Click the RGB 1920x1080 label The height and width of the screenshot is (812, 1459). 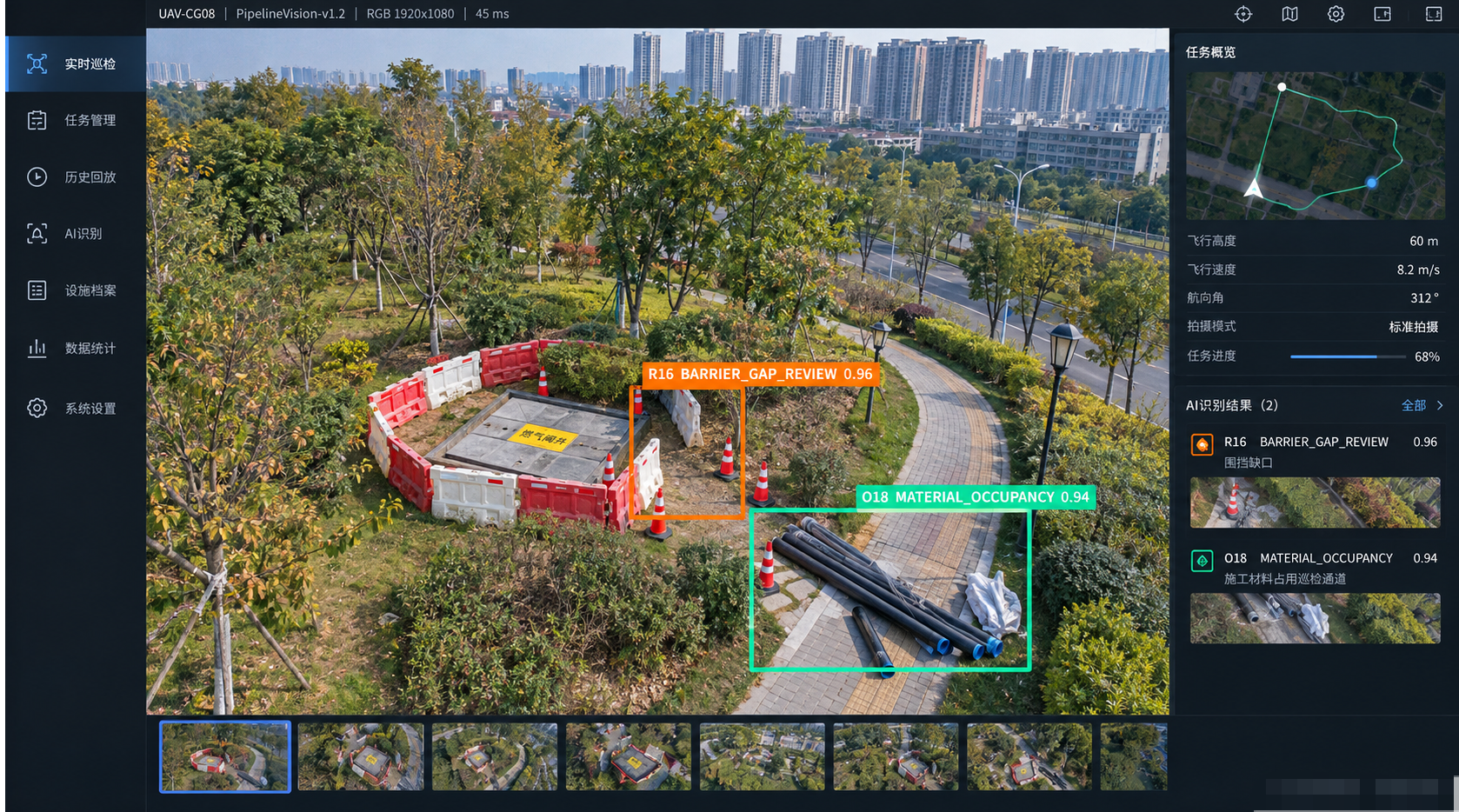click(x=410, y=14)
